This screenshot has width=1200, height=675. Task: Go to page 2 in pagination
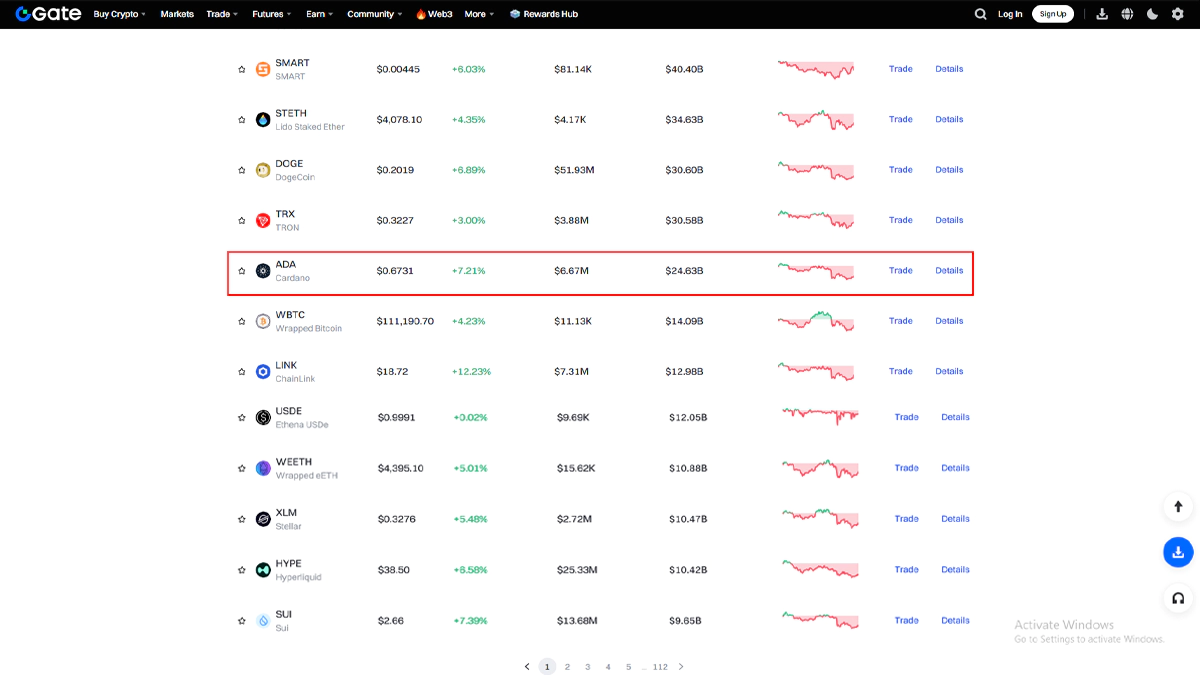567,667
